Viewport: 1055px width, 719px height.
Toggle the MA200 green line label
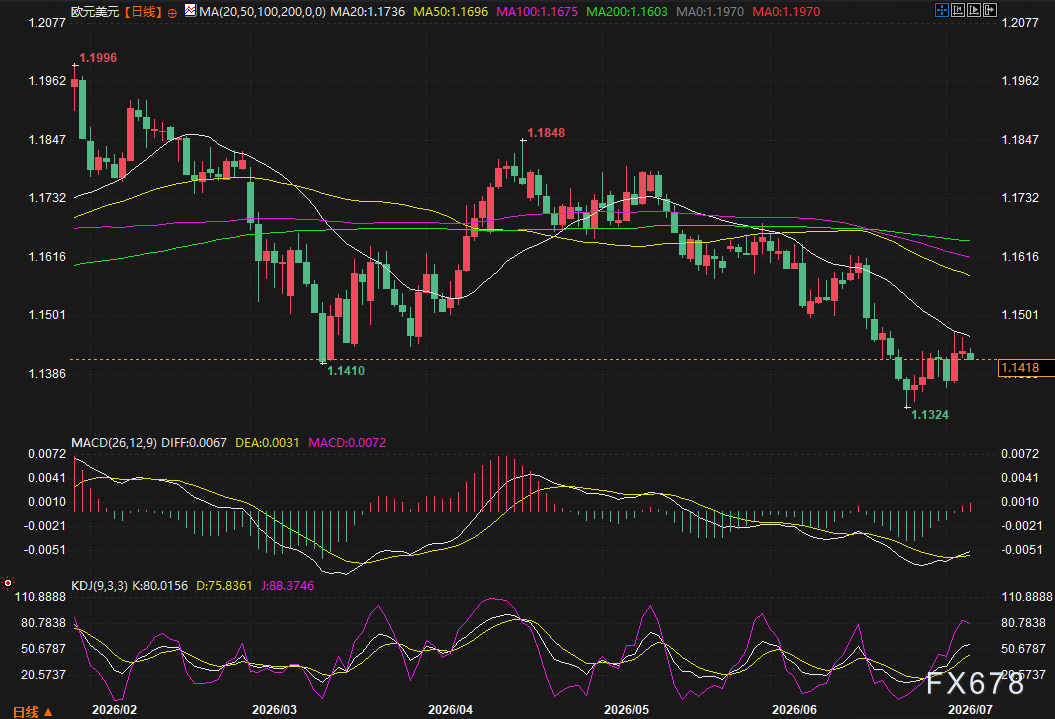click(626, 11)
